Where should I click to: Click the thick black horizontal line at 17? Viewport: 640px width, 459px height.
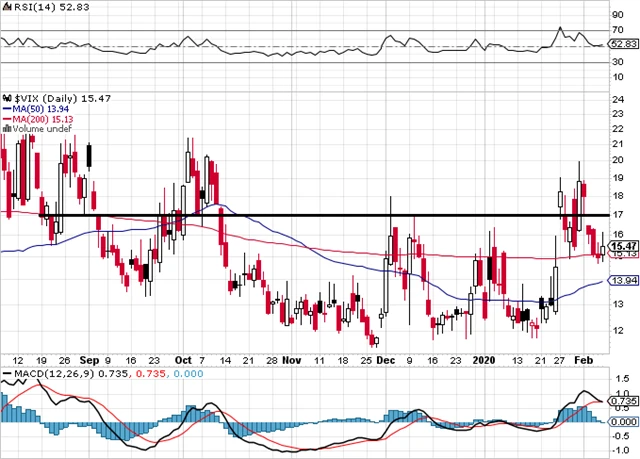(x=300, y=215)
